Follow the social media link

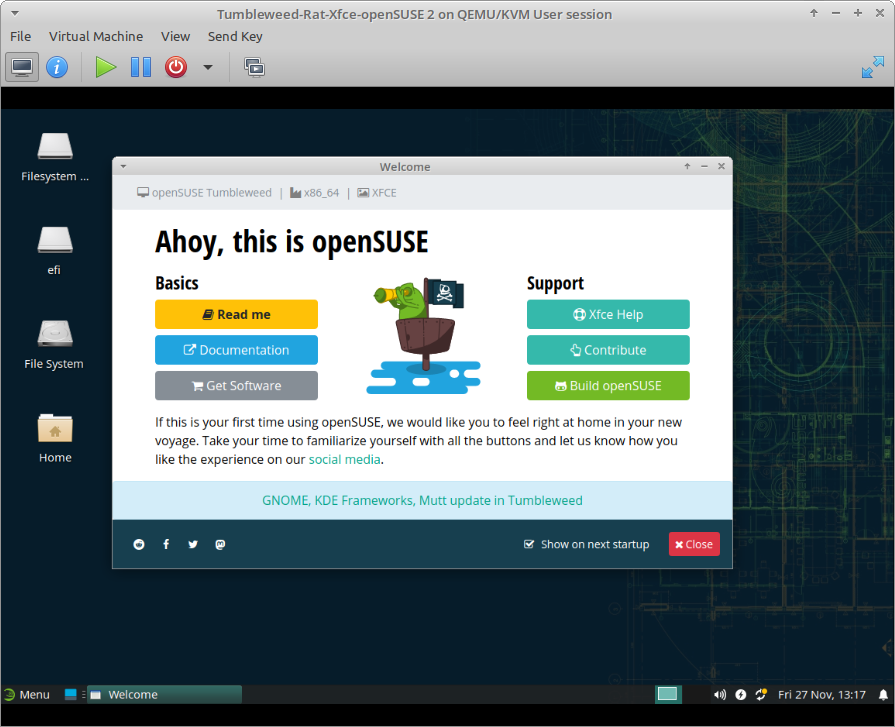click(344, 460)
